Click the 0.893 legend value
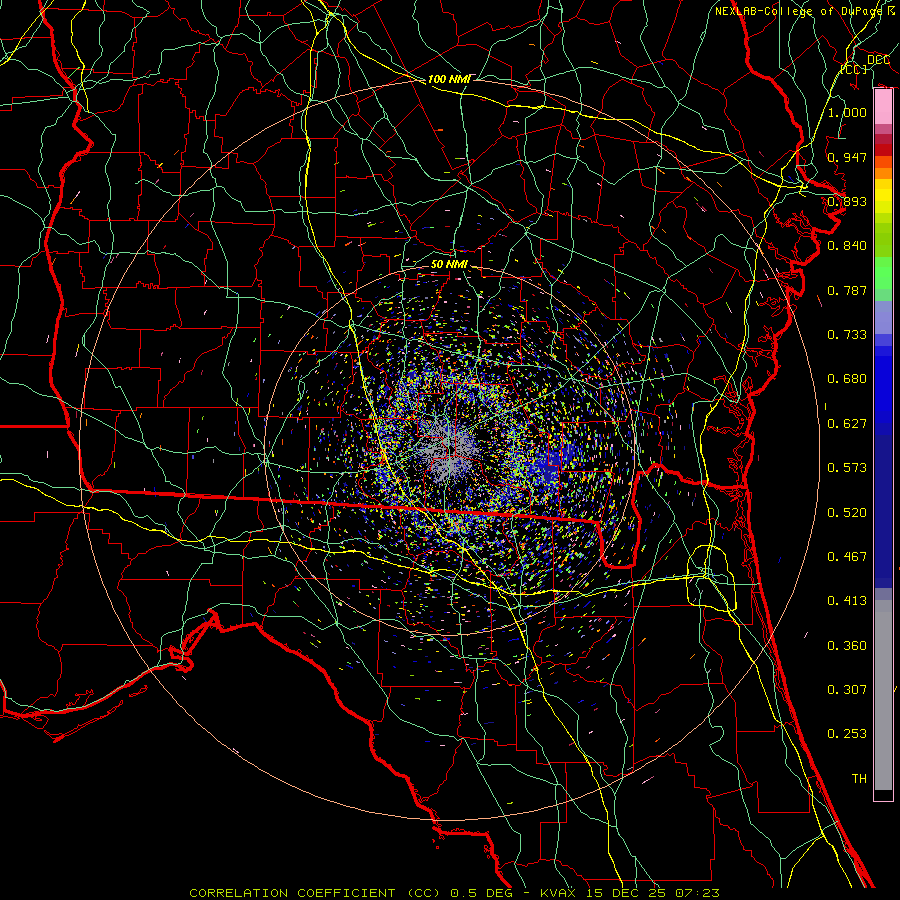The height and width of the screenshot is (900, 900). pyautogui.click(x=847, y=201)
